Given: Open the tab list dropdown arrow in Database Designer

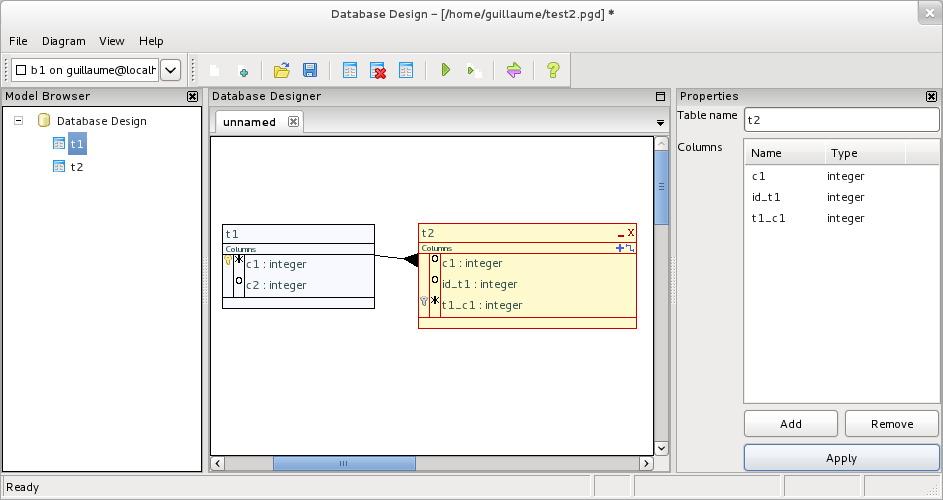Looking at the screenshot, I should [660, 123].
